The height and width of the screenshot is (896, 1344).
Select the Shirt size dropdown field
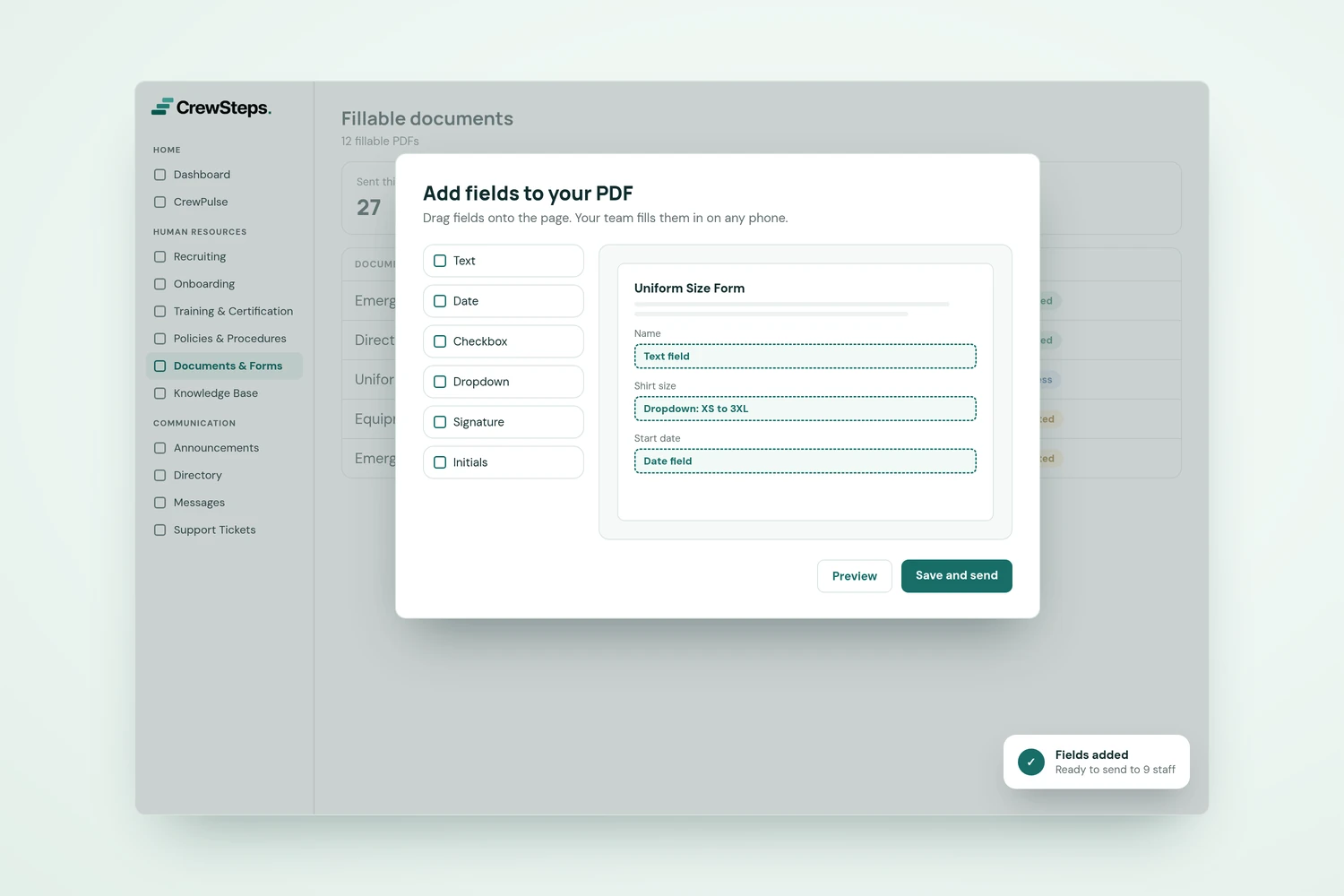pyautogui.click(x=806, y=409)
